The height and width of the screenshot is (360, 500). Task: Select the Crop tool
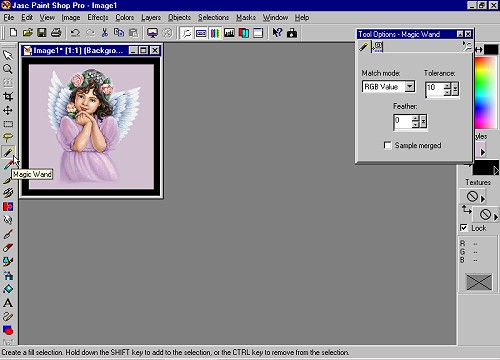pyautogui.click(x=8, y=96)
